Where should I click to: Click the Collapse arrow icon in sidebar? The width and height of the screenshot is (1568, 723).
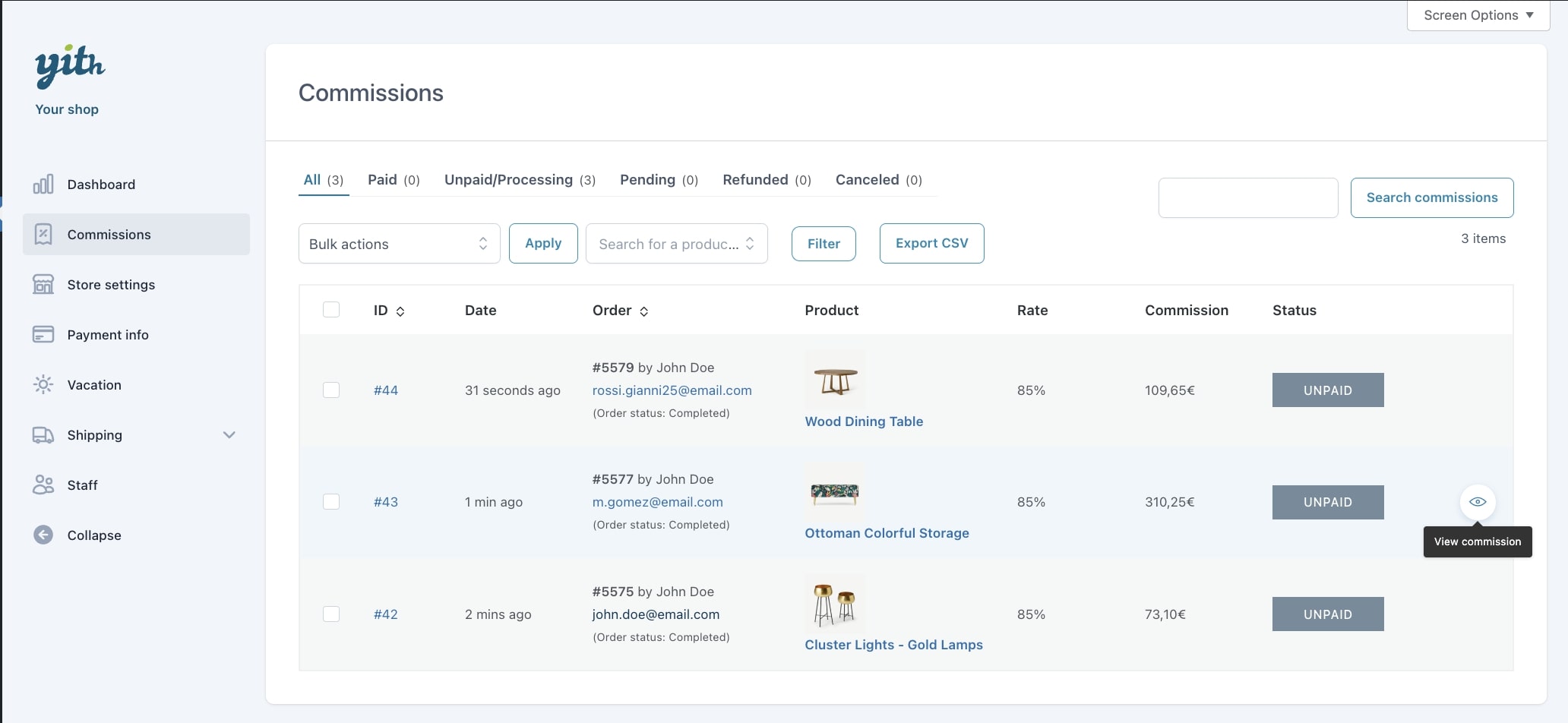tap(43, 535)
